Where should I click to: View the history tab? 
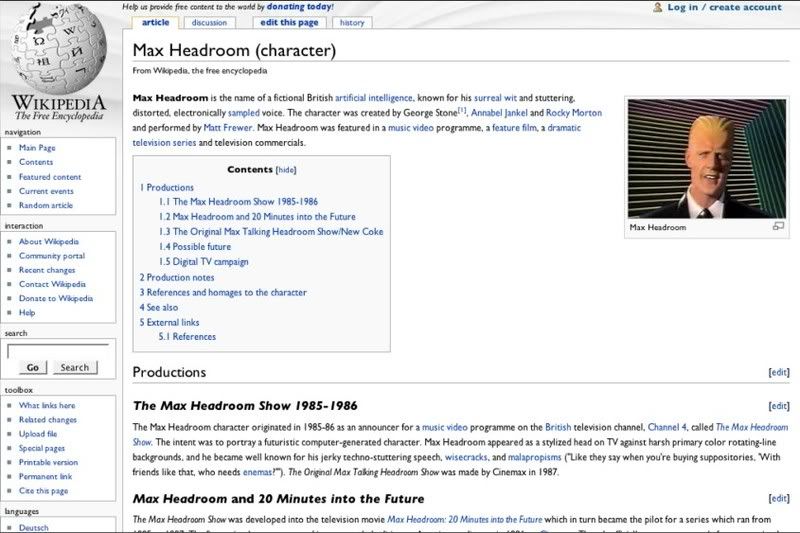coord(352,22)
